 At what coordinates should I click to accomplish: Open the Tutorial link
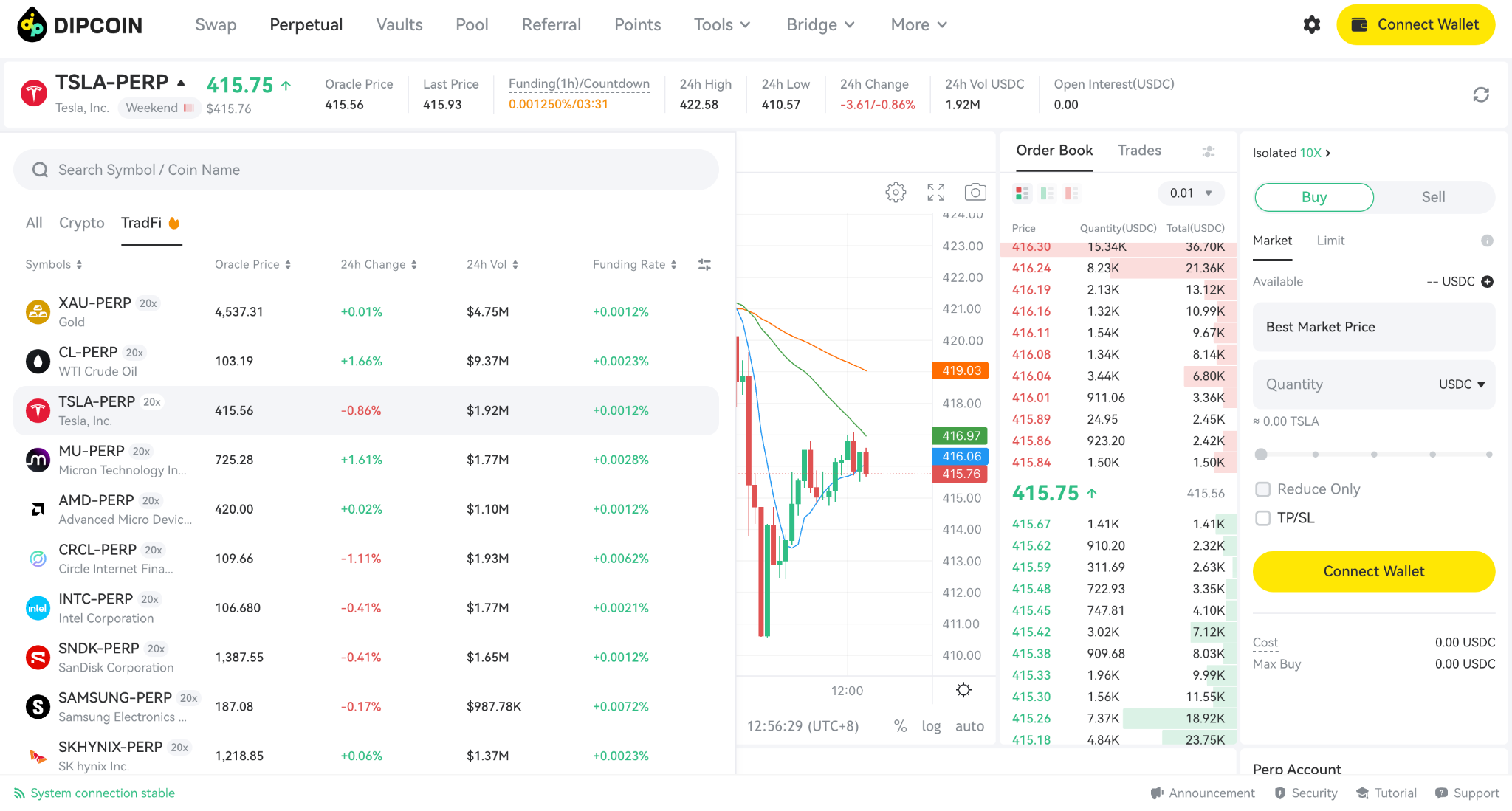[x=1386, y=793]
